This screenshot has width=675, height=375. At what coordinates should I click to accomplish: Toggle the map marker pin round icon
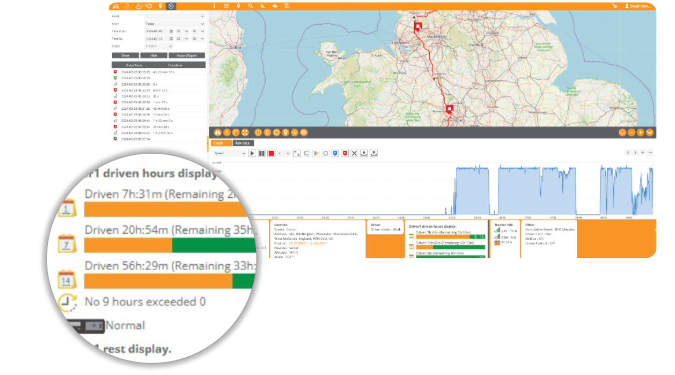pos(285,133)
